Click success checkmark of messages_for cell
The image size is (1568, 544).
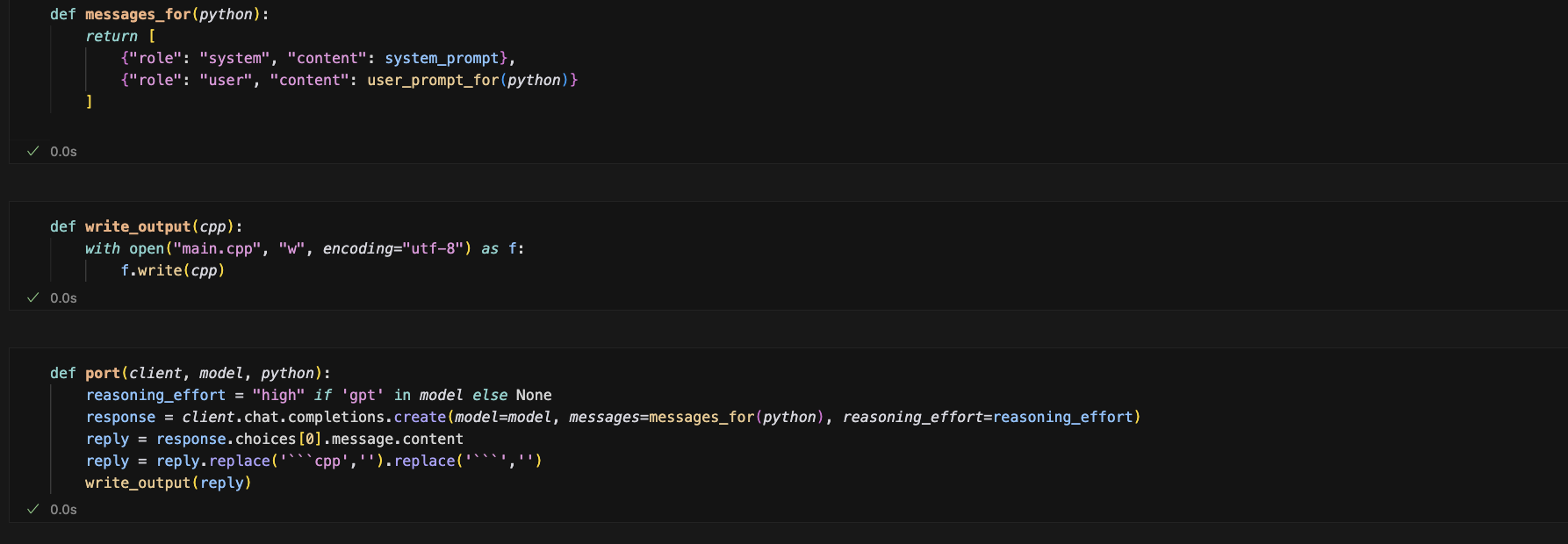[33, 151]
